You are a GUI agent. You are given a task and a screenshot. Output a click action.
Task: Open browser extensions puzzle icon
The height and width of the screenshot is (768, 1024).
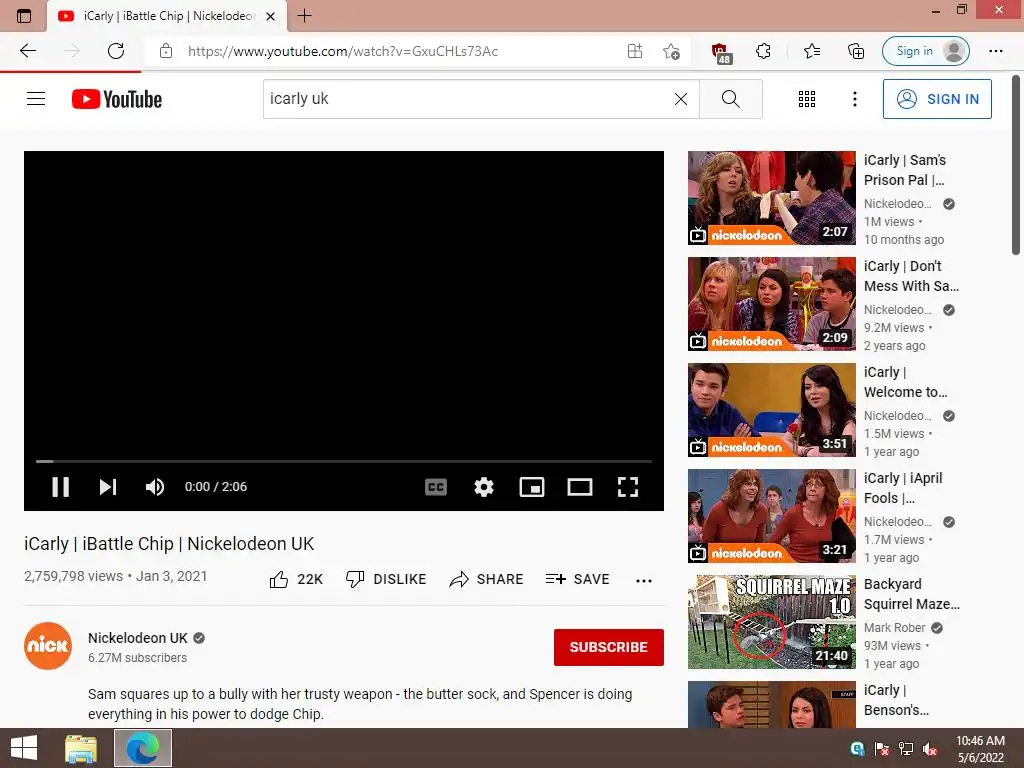(x=763, y=51)
